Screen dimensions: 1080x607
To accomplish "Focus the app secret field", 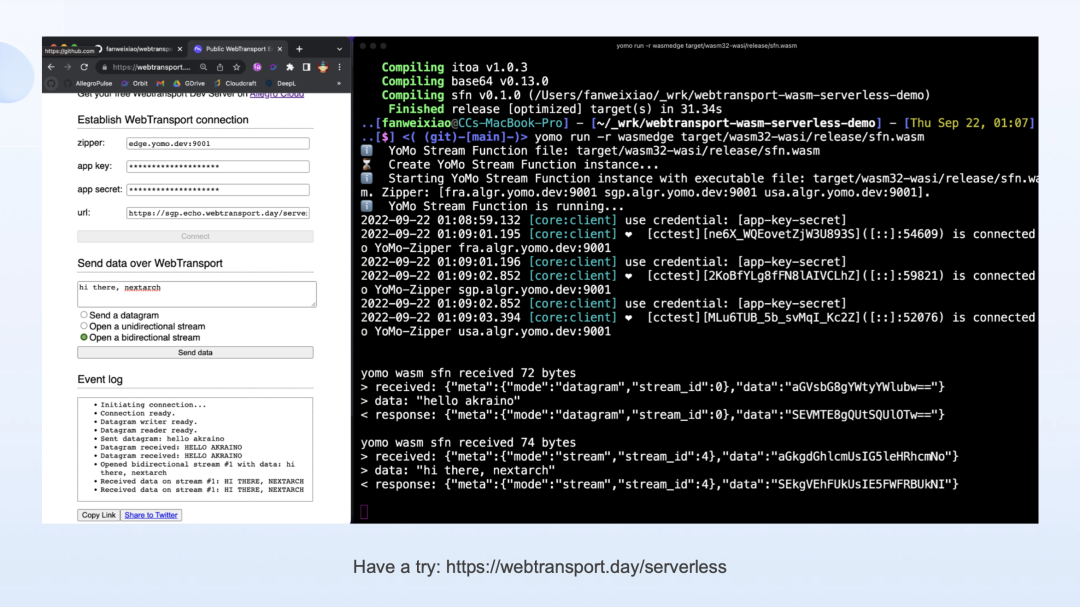I will coord(218,189).
